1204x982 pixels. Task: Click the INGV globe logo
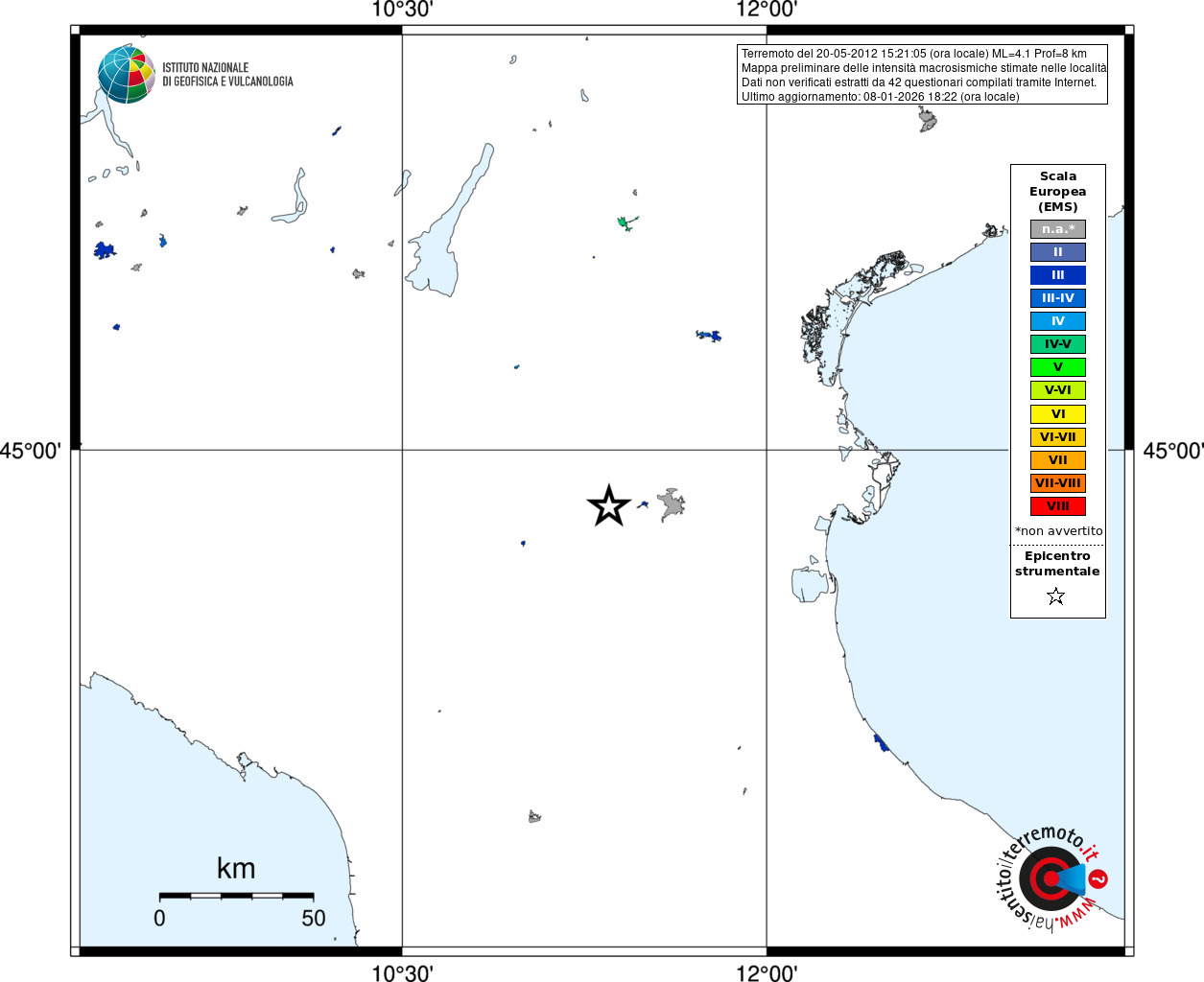coord(127,75)
